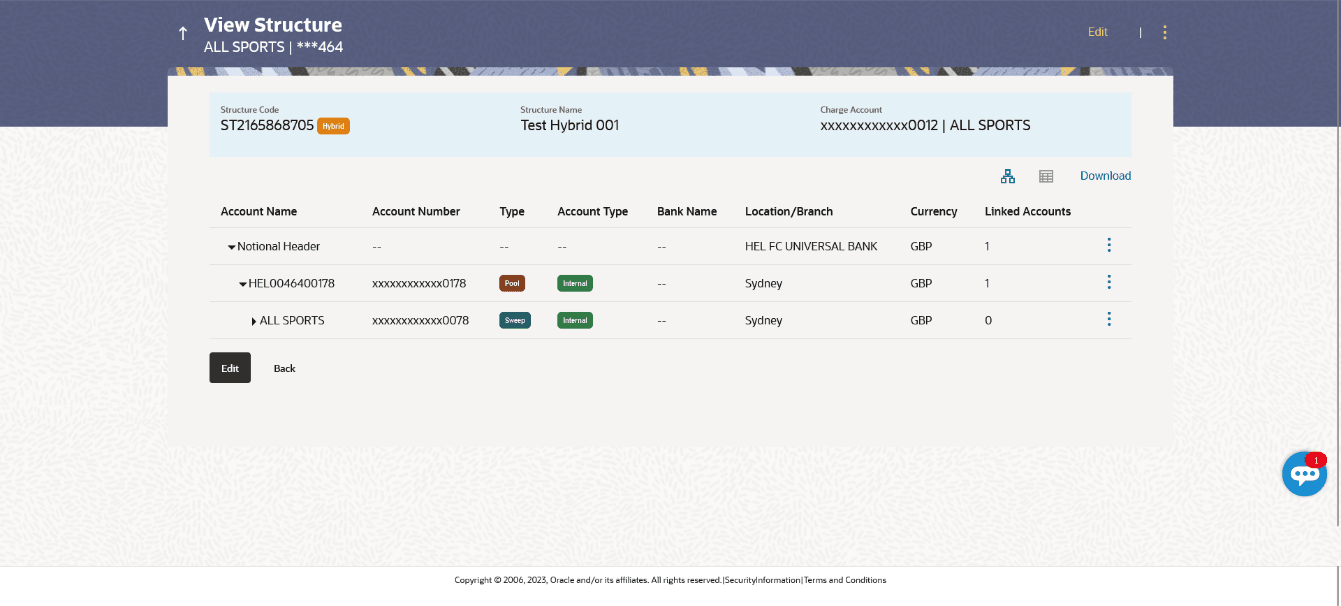The height and width of the screenshot is (606, 1341).
Task: Open more options for ALL SPORTS row
Action: pos(1108,319)
